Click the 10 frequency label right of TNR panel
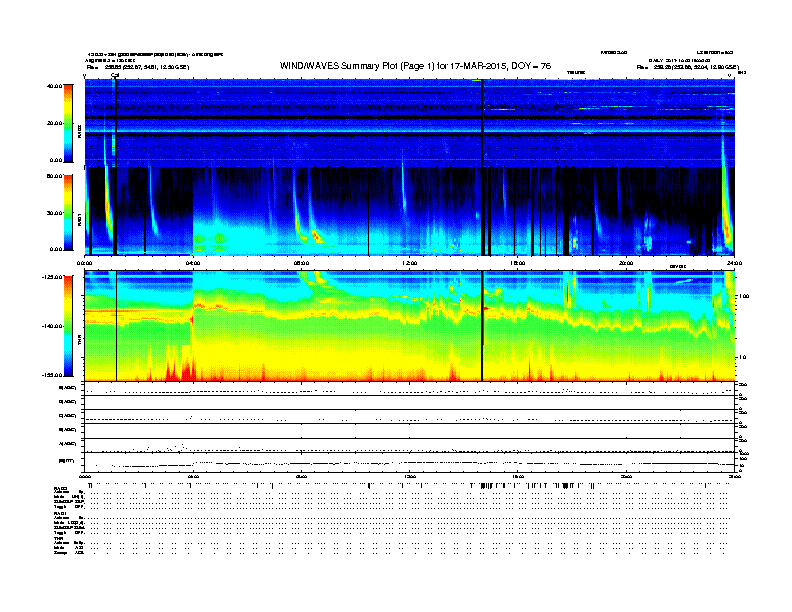The image size is (792, 612). coord(742,358)
